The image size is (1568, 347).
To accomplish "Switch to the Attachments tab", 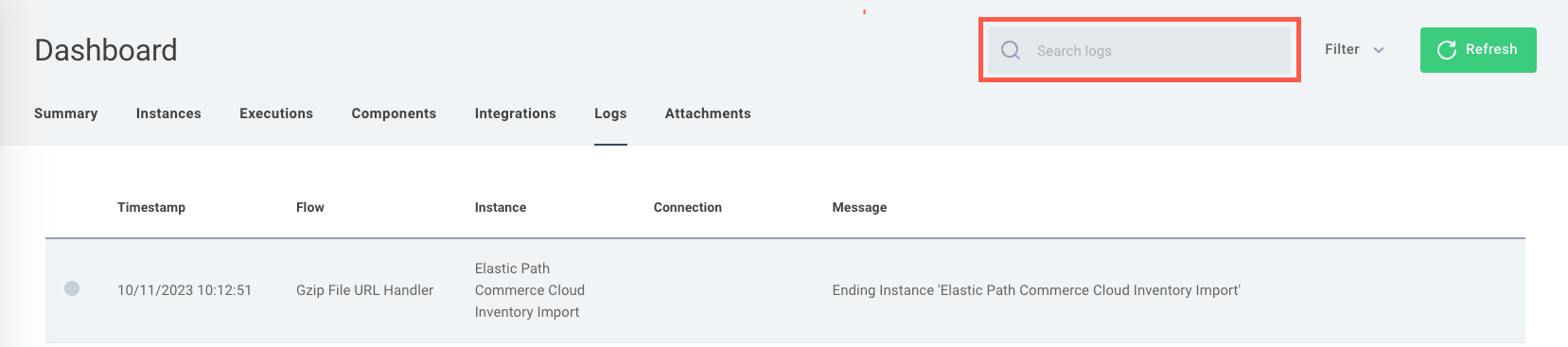I will coord(708,113).
